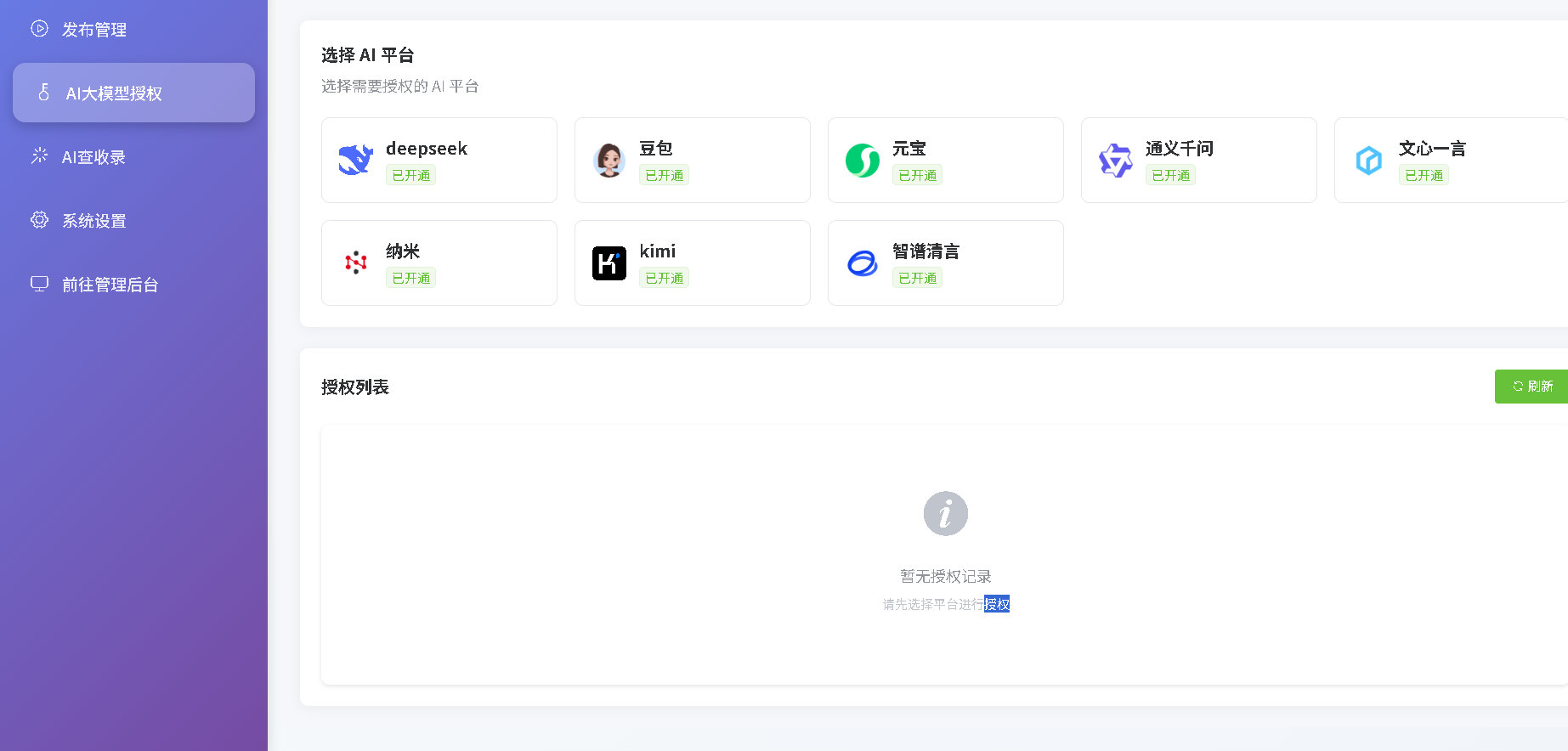
Task: Click the 智谱清言 platform name
Action: 926,251
